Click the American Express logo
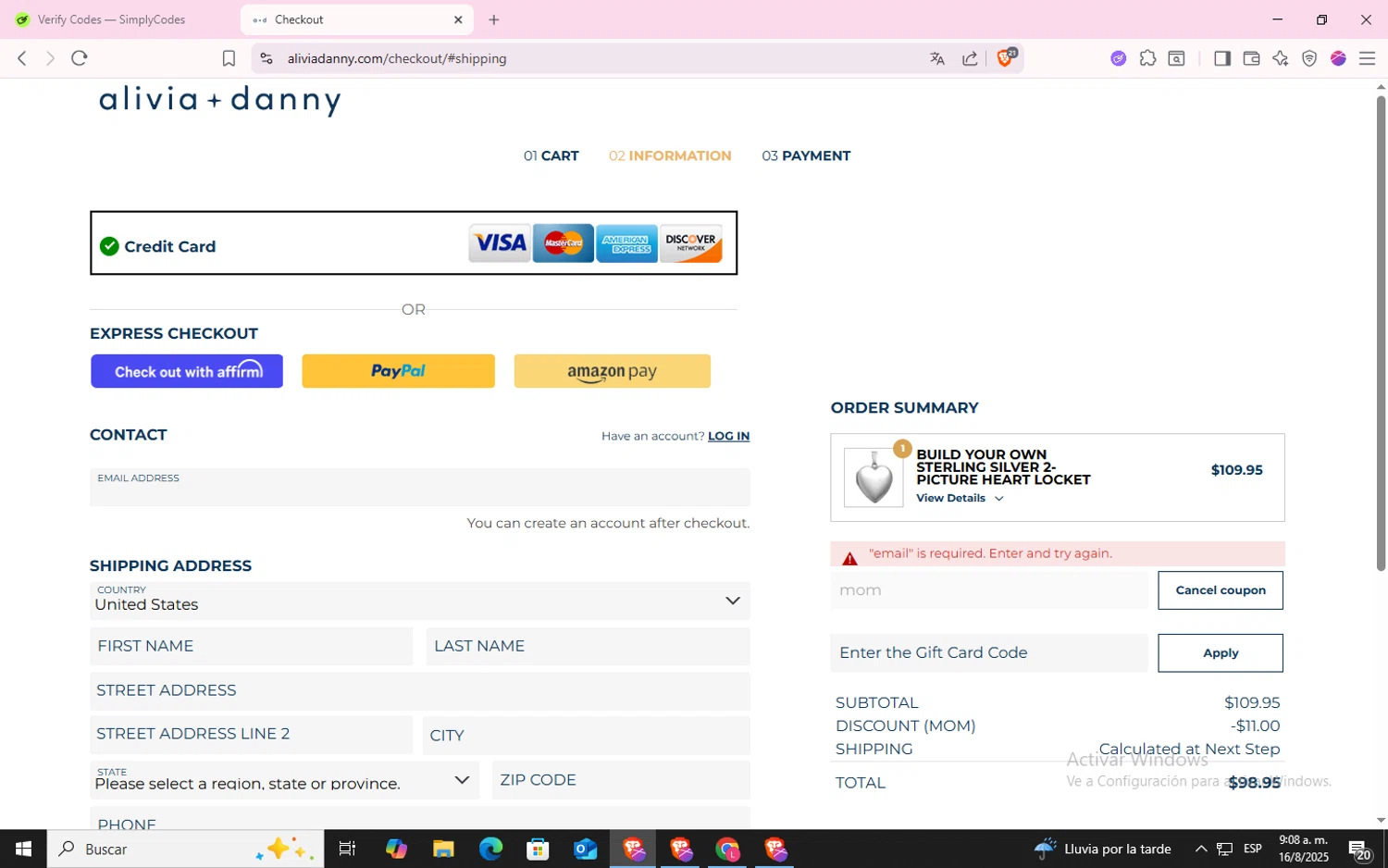The height and width of the screenshot is (868, 1388). pos(626,243)
